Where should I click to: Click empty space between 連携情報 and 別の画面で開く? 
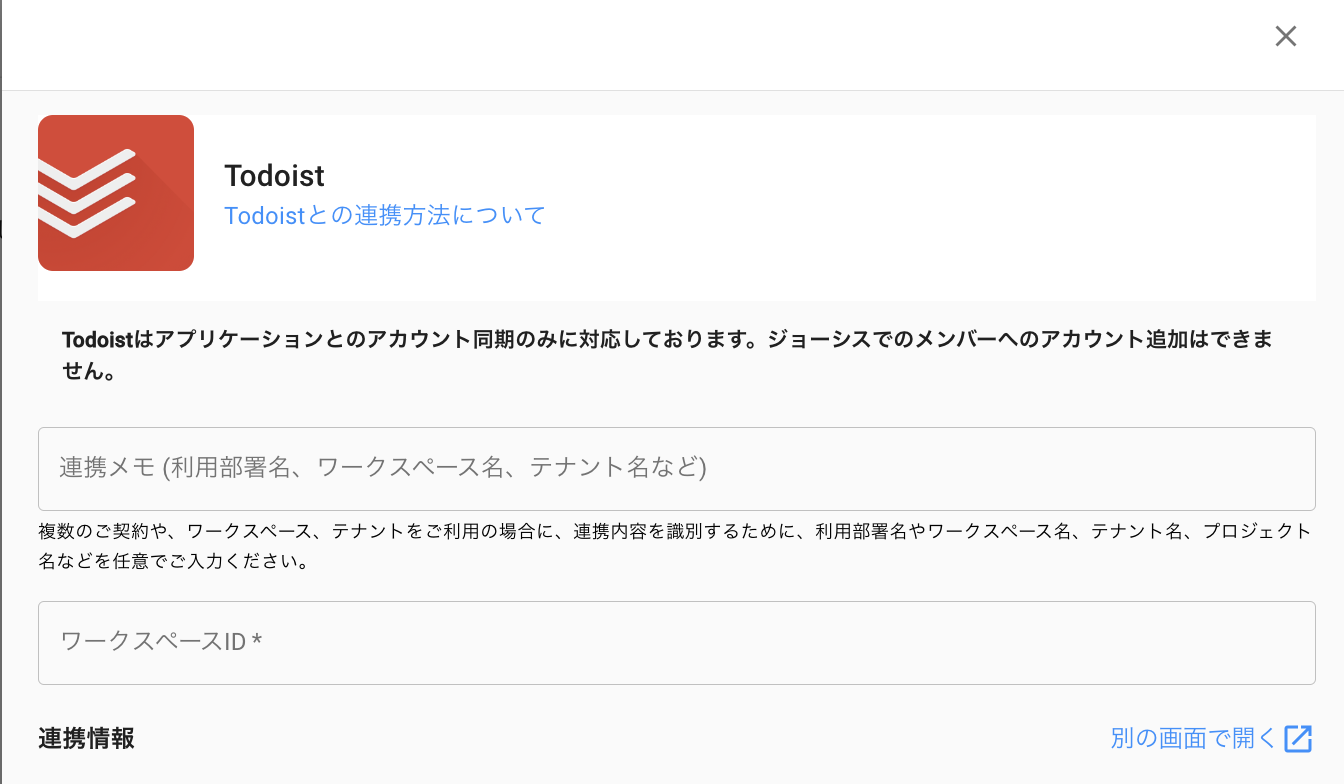pyautogui.click(x=620, y=739)
